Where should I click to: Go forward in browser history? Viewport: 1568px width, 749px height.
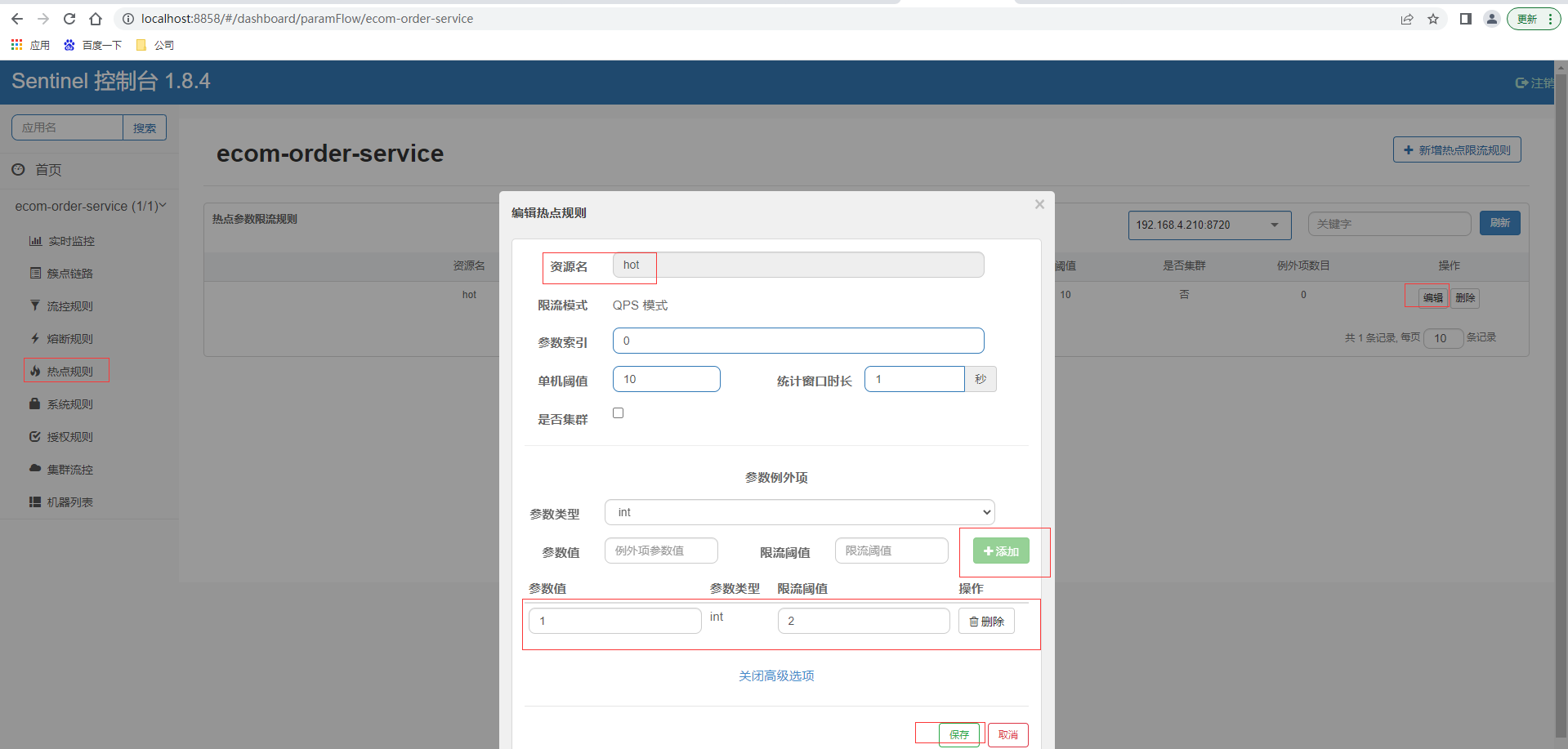click(43, 19)
